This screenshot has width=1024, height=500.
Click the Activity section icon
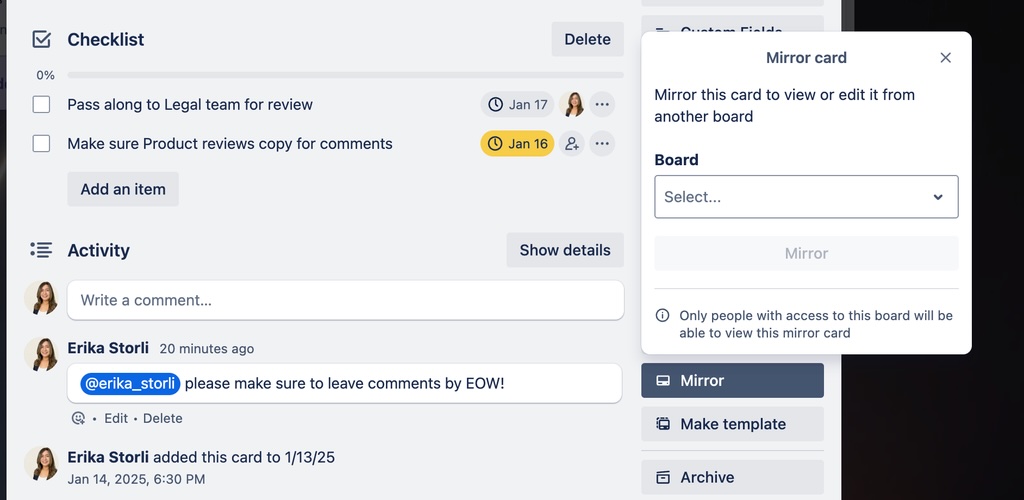point(41,250)
